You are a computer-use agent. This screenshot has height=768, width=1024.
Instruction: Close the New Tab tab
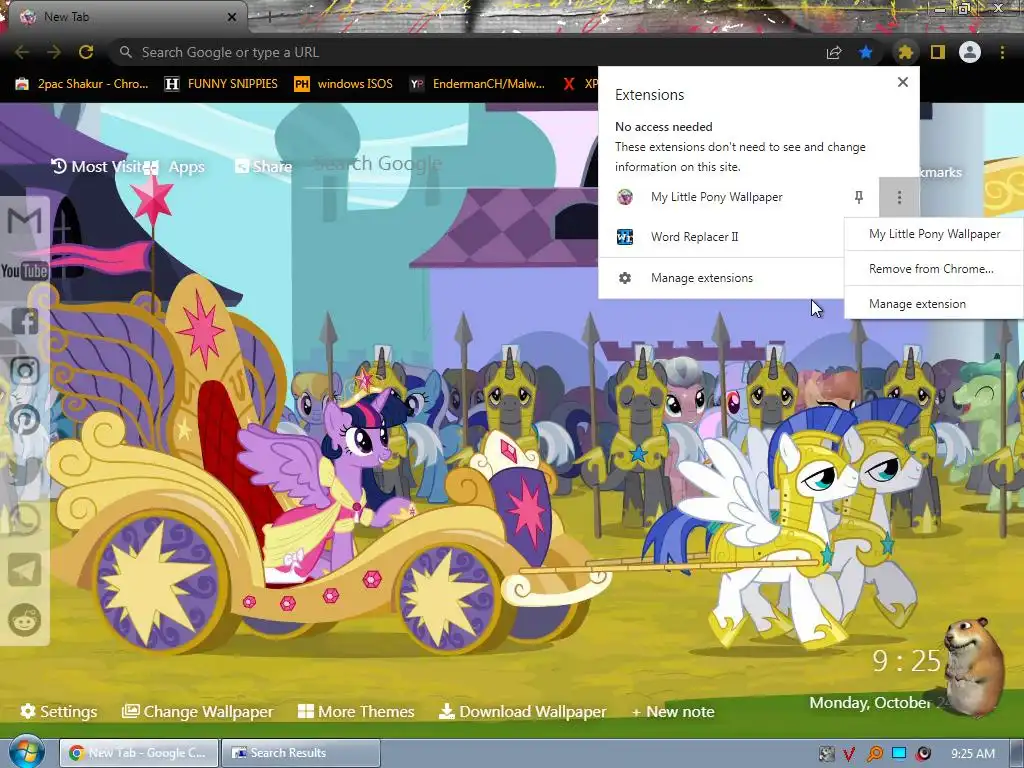[x=232, y=17]
